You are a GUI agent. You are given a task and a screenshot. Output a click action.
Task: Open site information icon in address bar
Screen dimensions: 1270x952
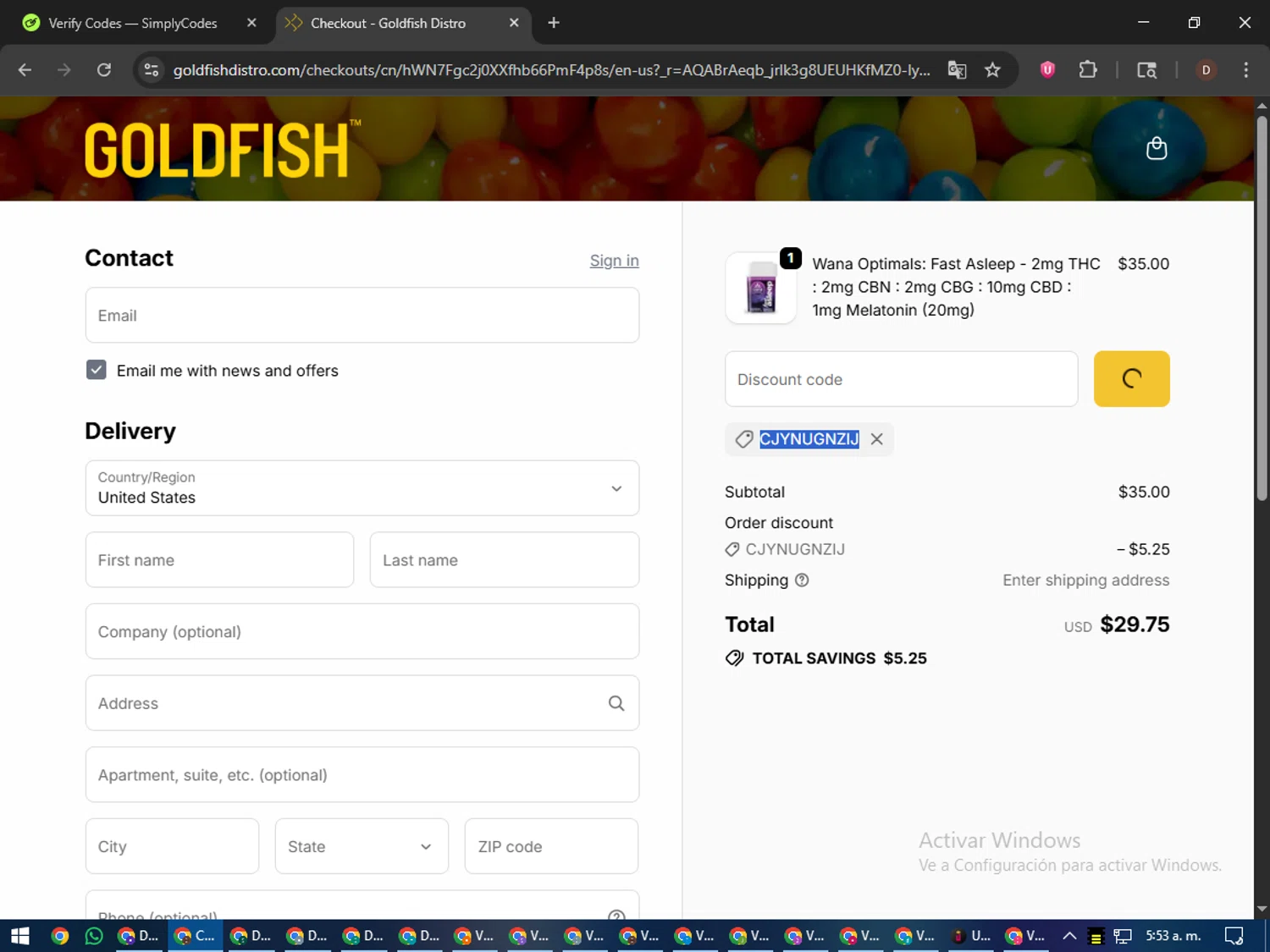click(x=152, y=70)
